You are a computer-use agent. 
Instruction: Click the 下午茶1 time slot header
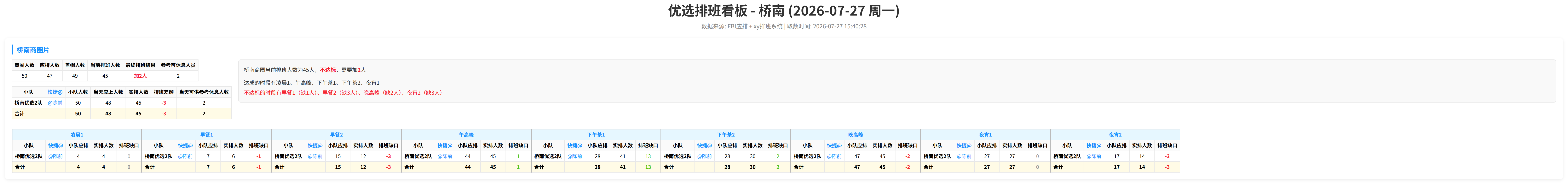[x=596, y=134]
